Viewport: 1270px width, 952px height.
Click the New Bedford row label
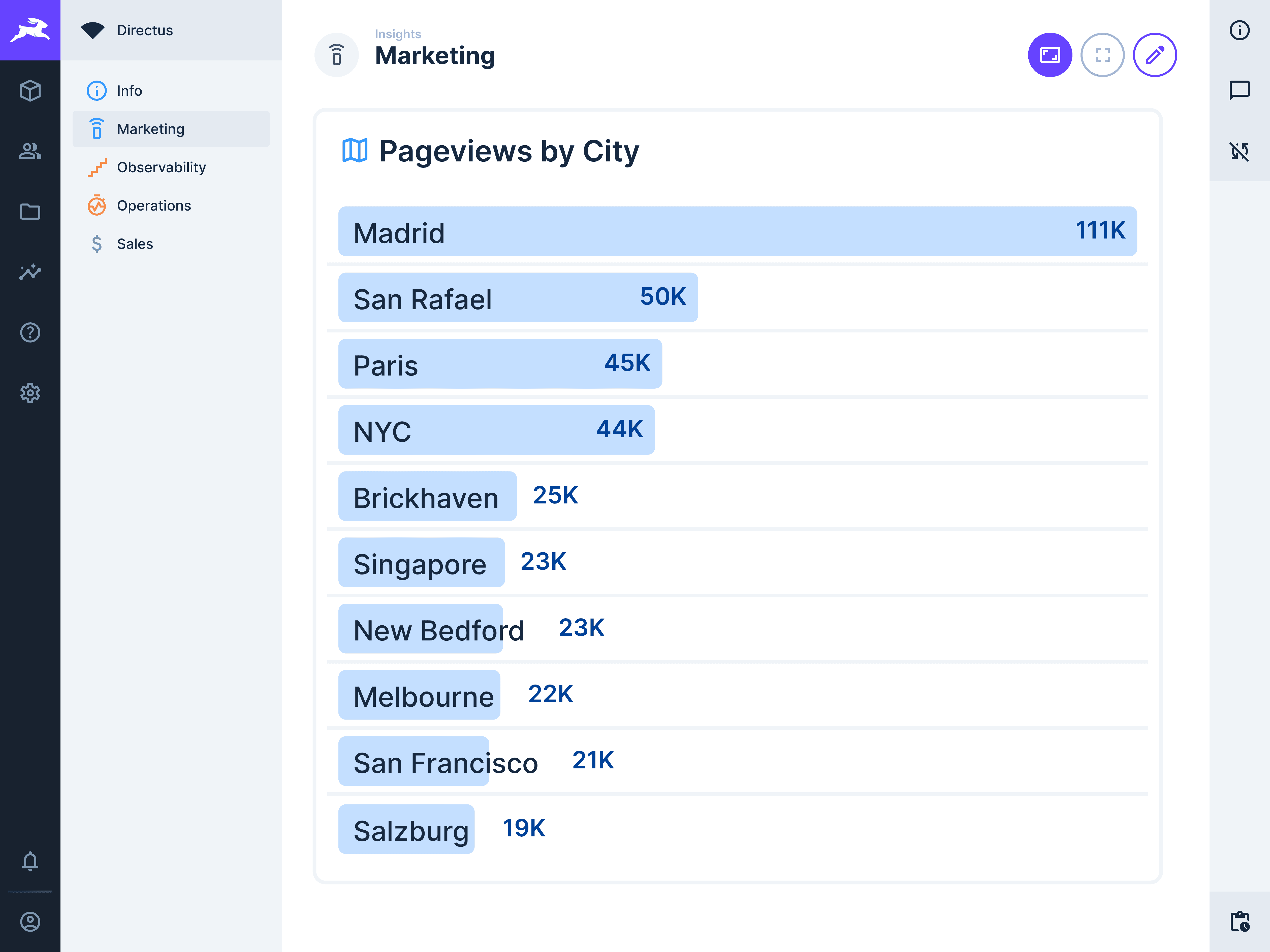point(439,631)
